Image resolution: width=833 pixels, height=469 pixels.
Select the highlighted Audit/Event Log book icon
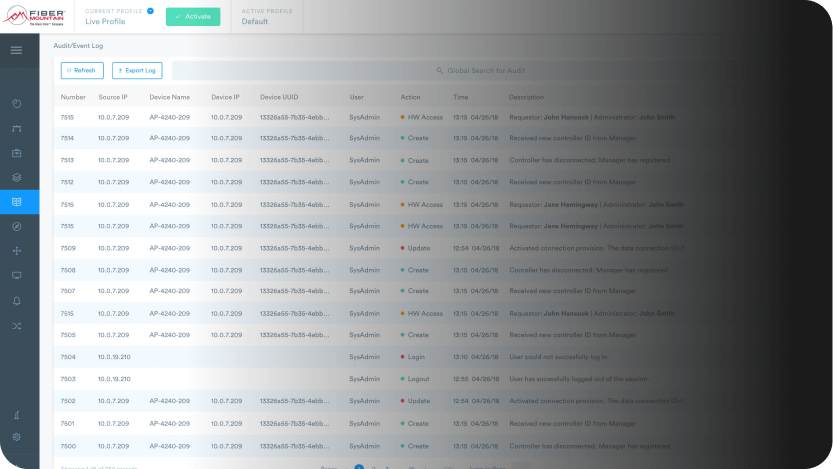coord(16,202)
